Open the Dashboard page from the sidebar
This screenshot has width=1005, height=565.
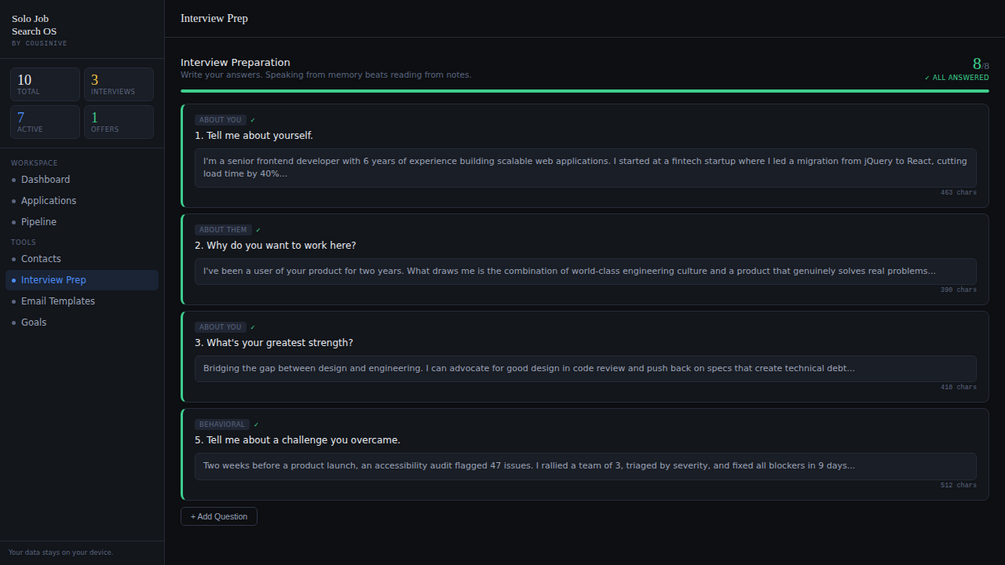click(45, 180)
